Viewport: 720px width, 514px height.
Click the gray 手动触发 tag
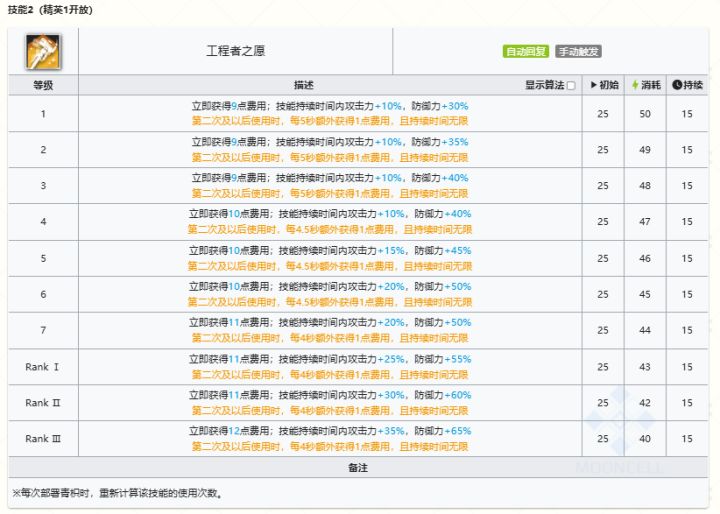578,51
